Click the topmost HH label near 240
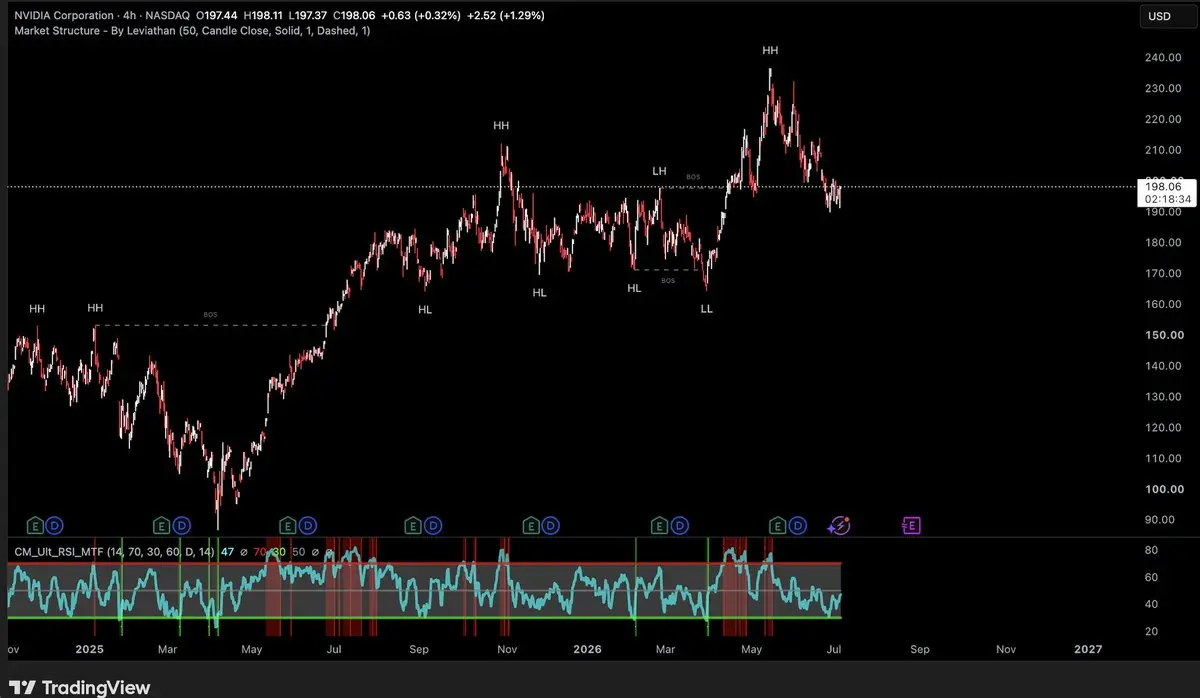Viewport: 1200px width, 698px height. coord(770,49)
